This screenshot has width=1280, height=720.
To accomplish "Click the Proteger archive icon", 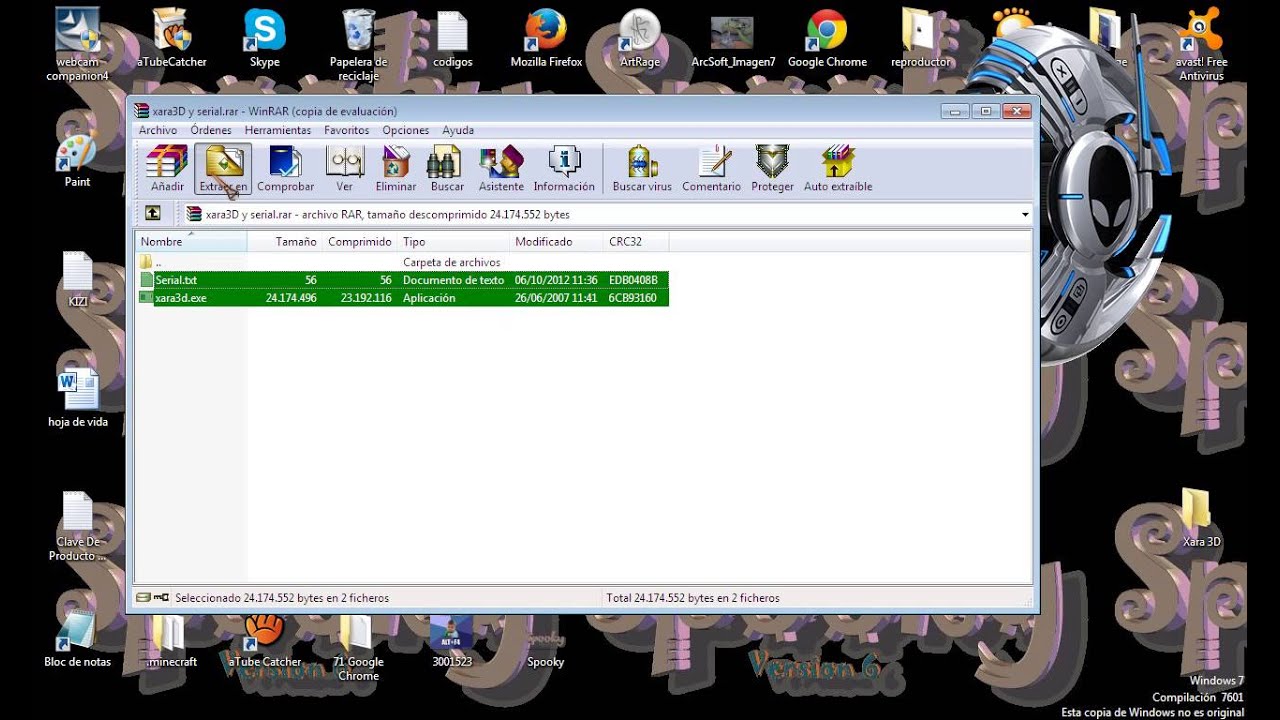I will tap(772, 169).
